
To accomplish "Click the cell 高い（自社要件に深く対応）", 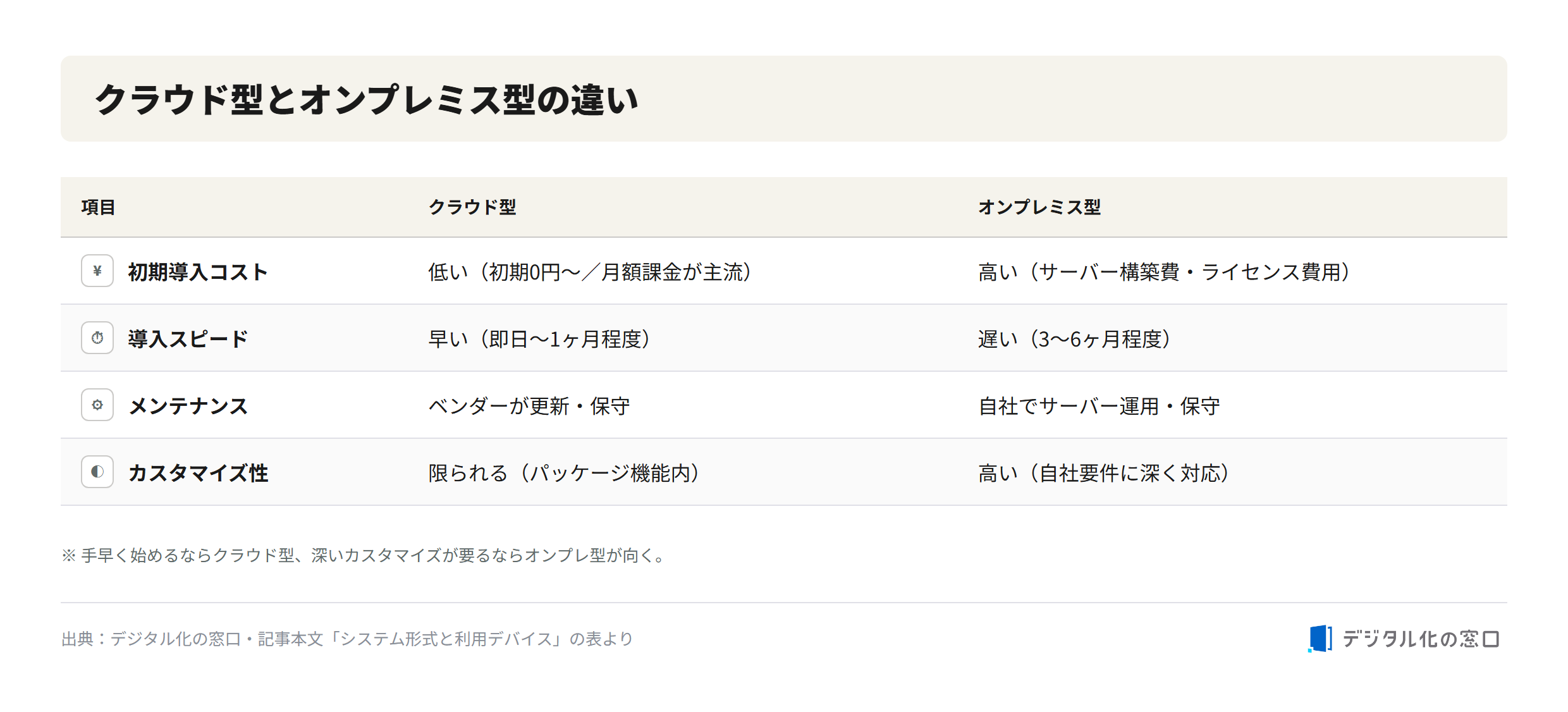I will click(x=1104, y=473).
